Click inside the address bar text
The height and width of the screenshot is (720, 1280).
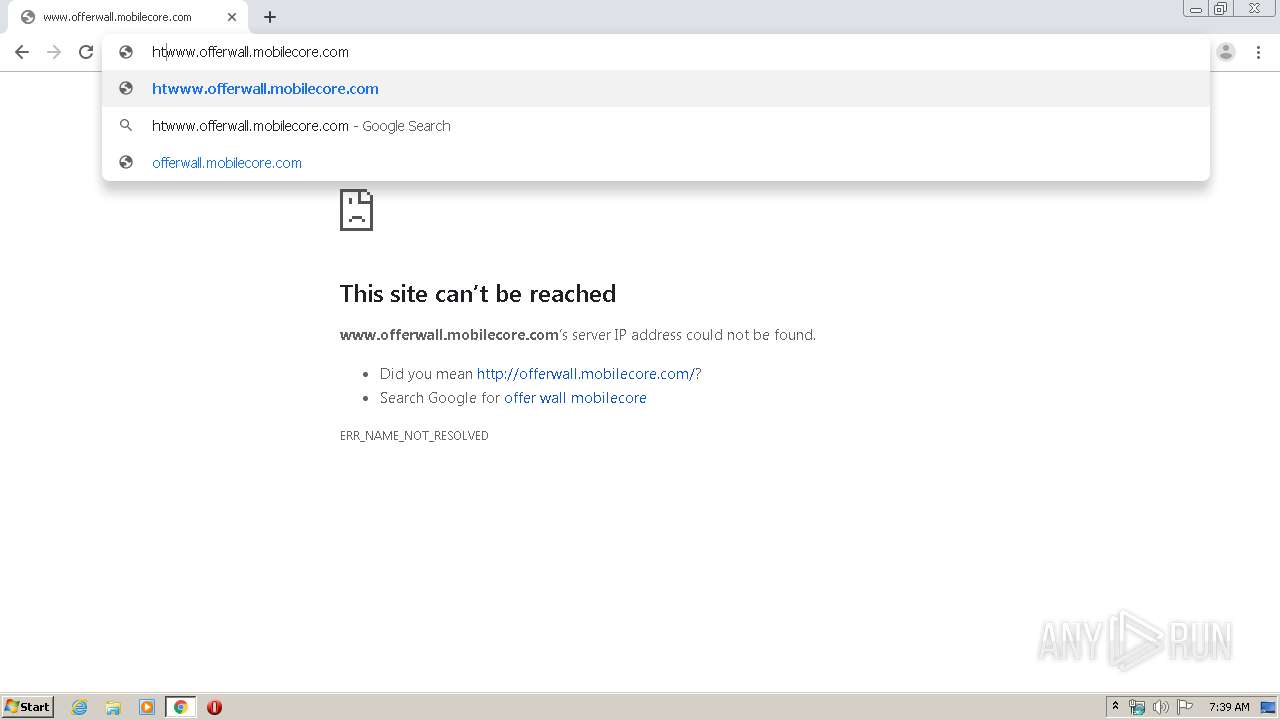coord(250,52)
